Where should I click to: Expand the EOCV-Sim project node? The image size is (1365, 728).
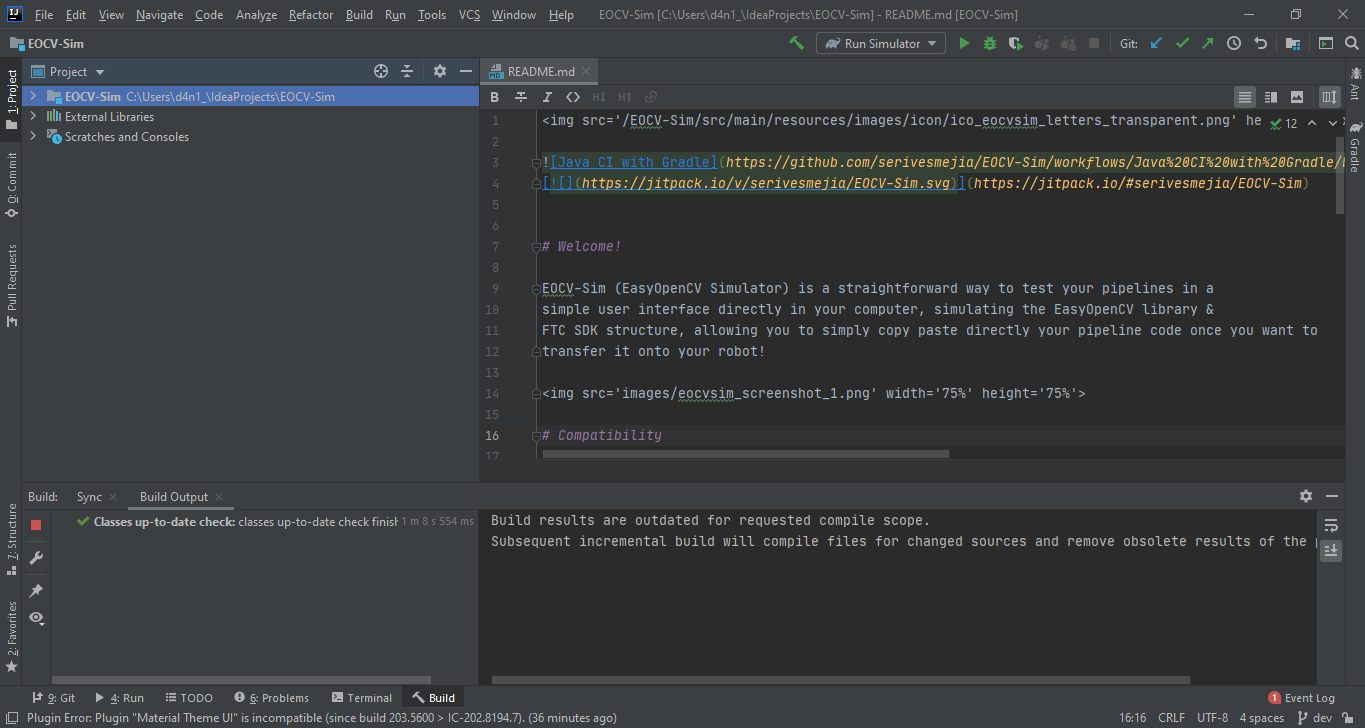pyautogui.click(x=33, y=97)
